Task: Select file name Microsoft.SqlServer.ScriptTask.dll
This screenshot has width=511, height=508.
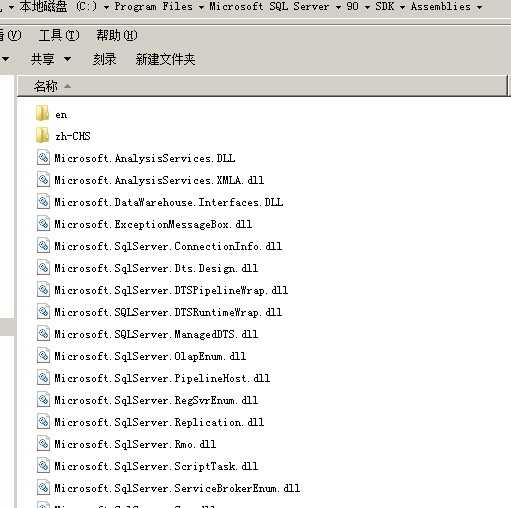Action: [156, 466]
